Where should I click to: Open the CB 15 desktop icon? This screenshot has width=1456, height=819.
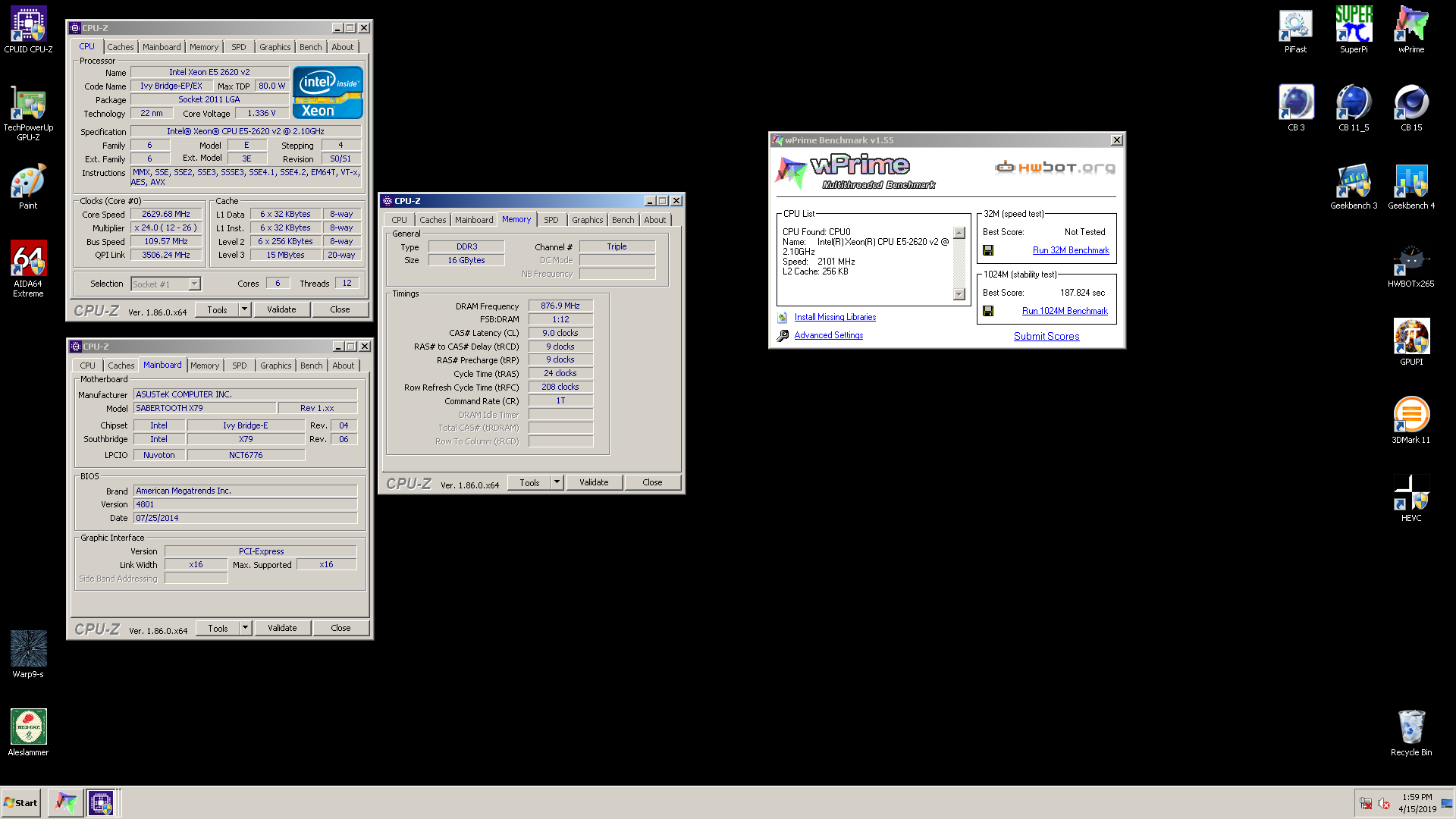(x=1411, y=107)
